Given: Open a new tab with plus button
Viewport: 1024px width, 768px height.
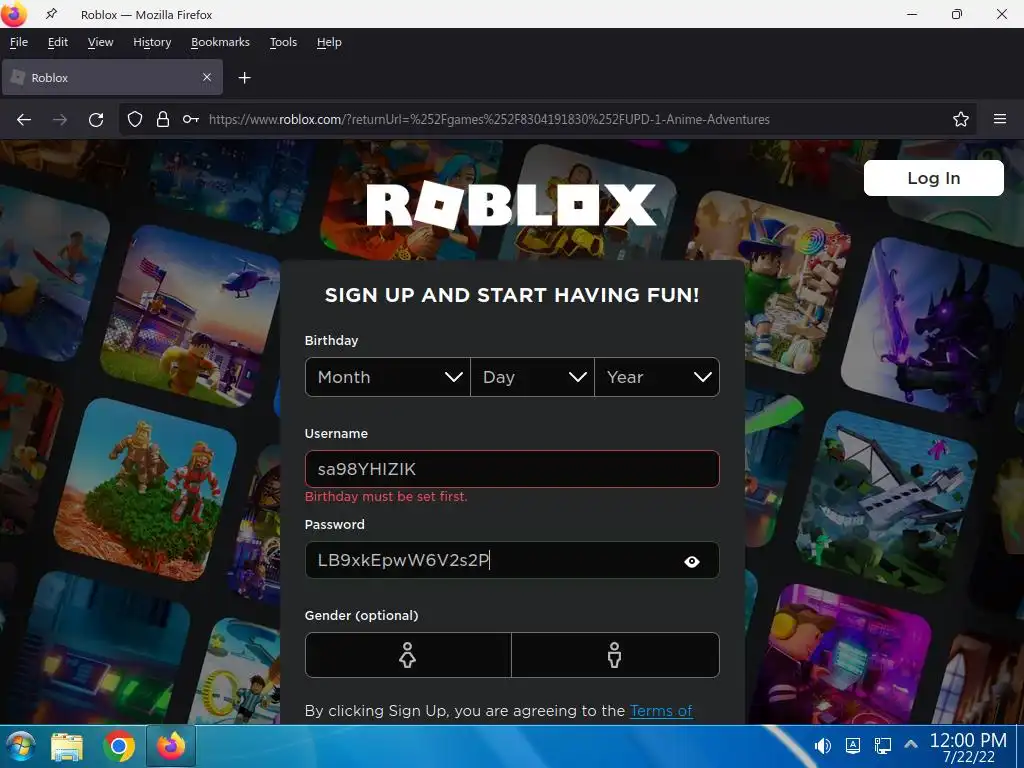Looking at the screenshot, I should [244, 78].
